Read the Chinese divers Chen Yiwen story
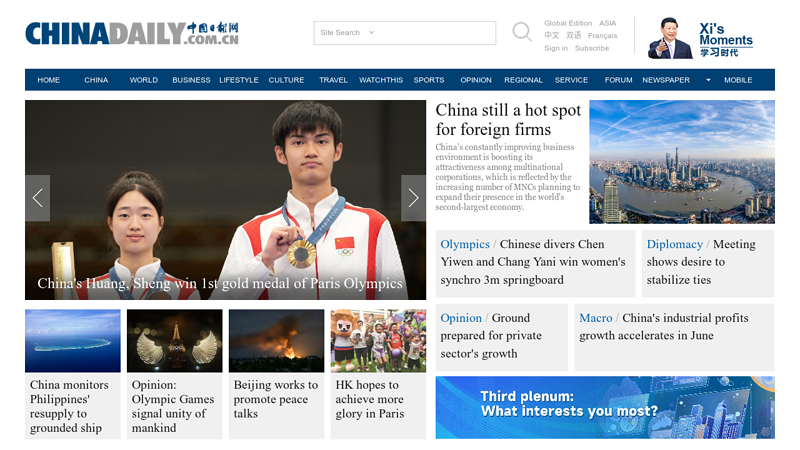 click(x=533, y=262)
